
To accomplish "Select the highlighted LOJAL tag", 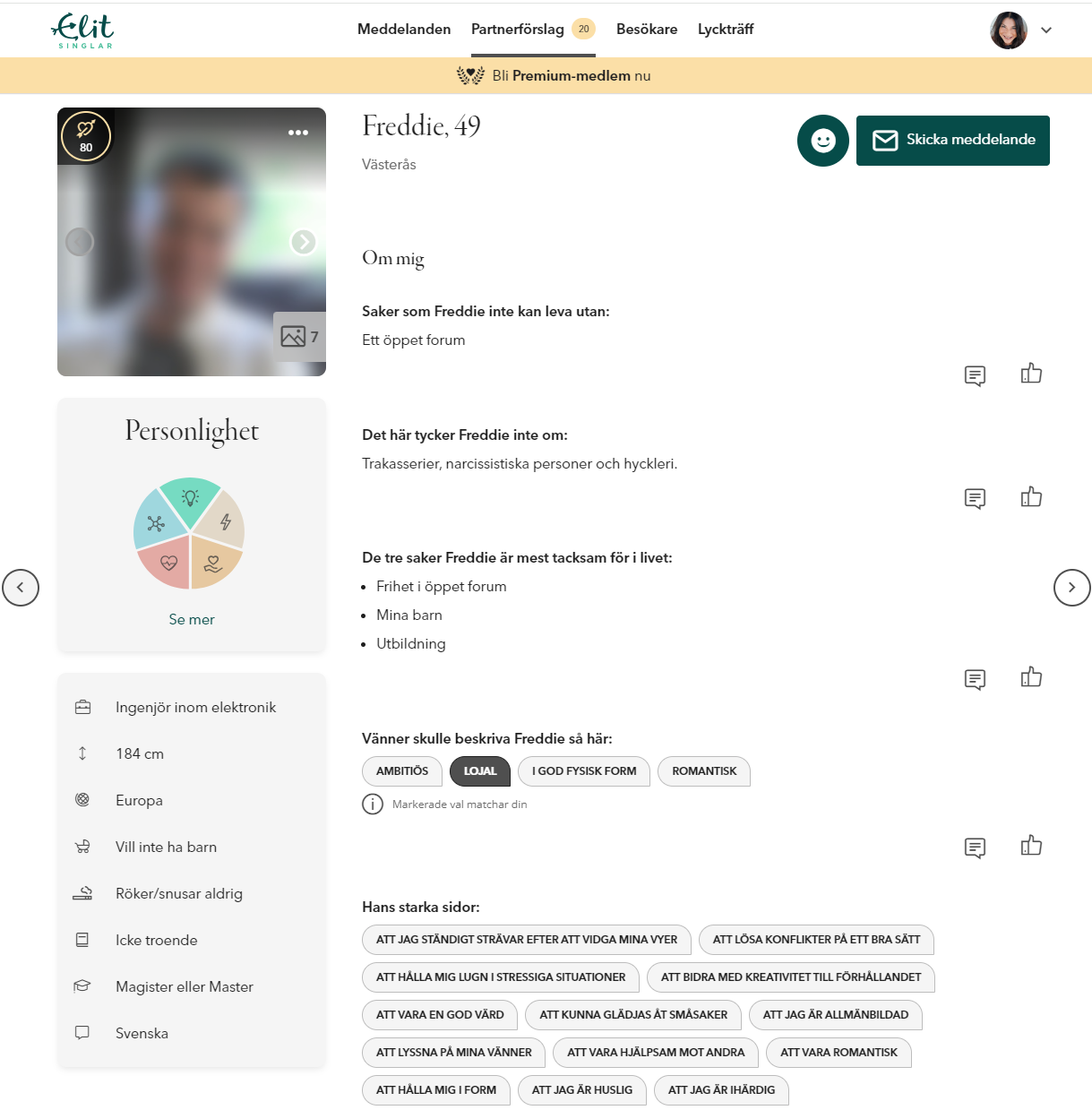I will [x=480, y=771].
